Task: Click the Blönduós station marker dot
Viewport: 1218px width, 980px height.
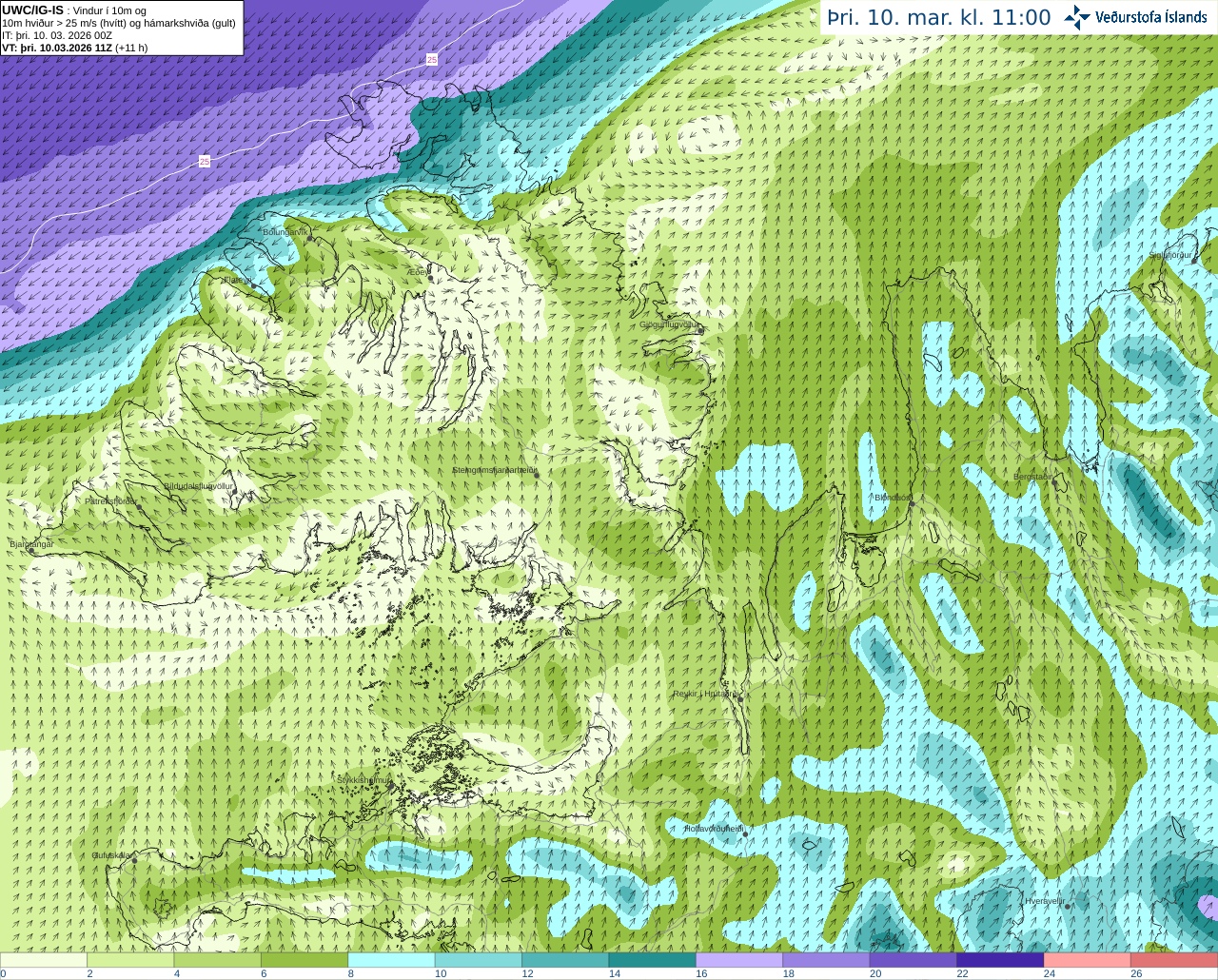Action: (x=912, y=503)
